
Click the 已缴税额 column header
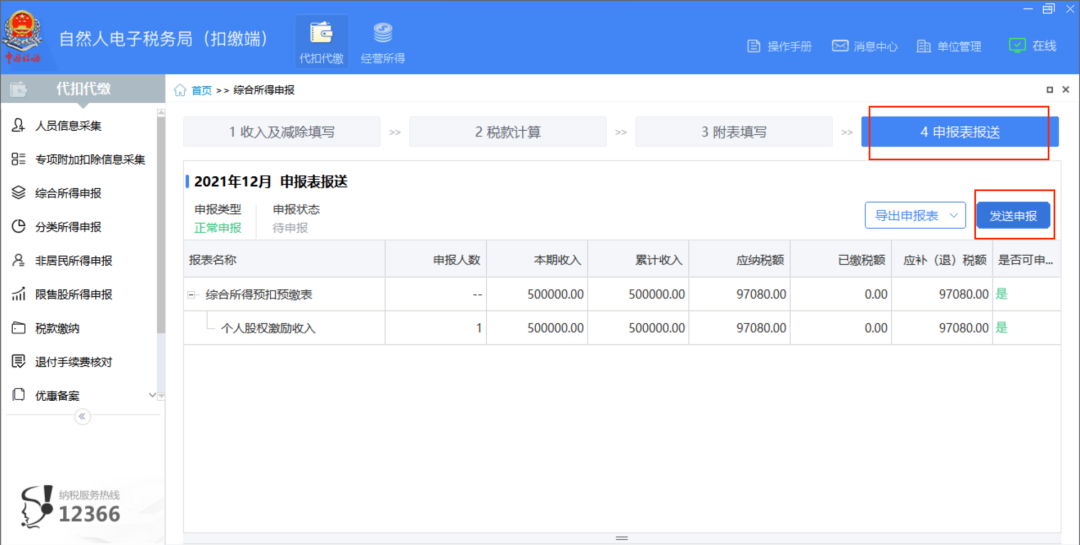[x=841, y=260]
